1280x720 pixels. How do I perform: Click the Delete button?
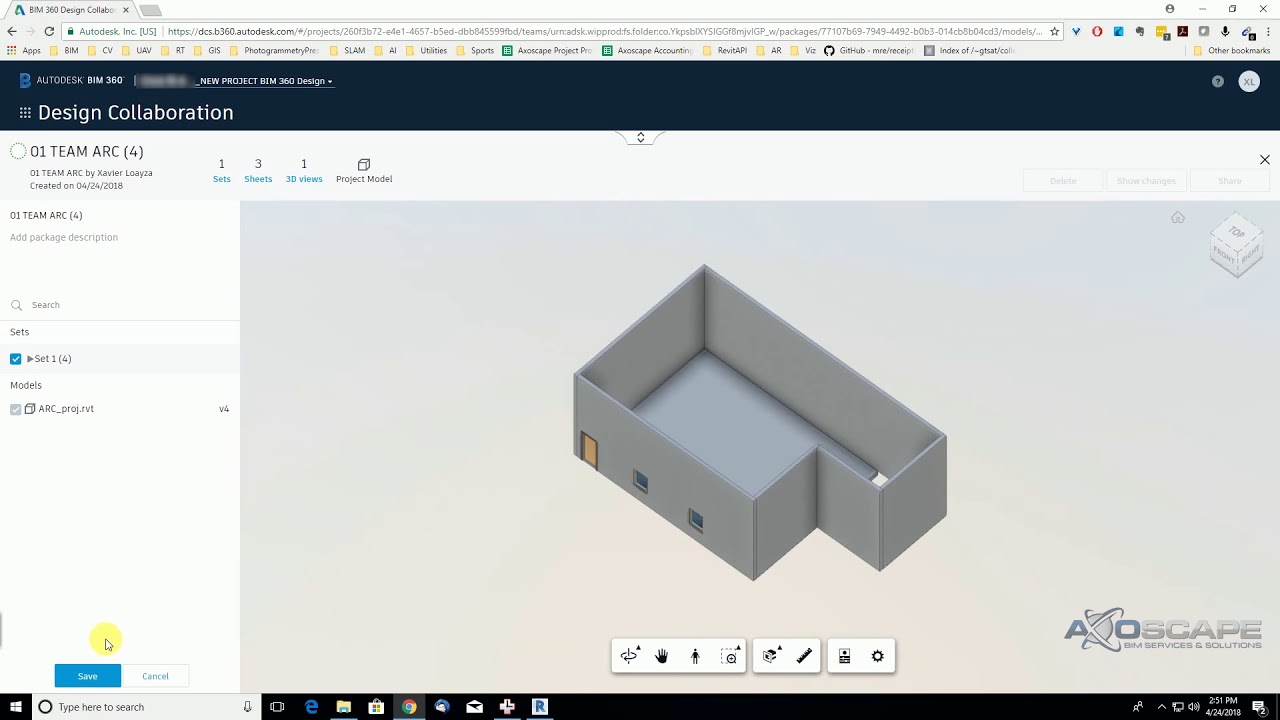(1063, 181)
